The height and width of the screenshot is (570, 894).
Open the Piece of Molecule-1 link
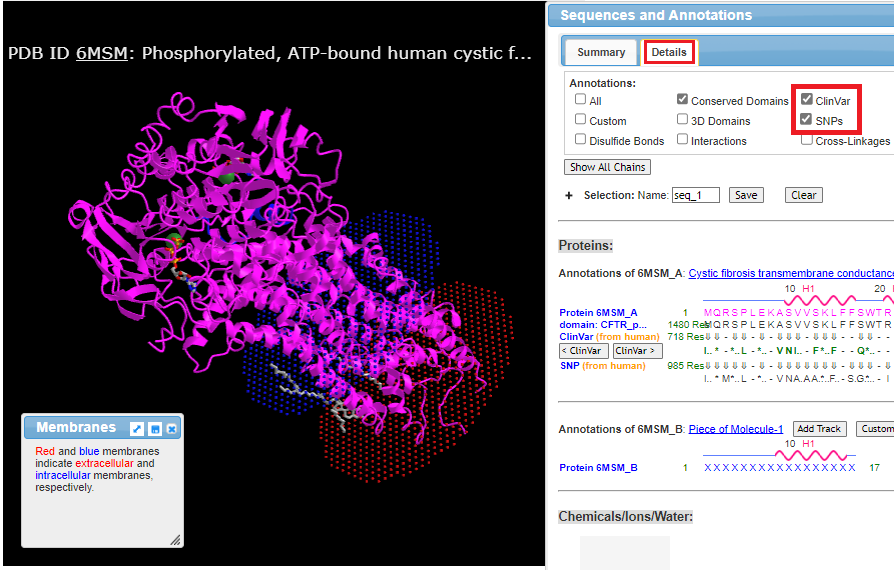coord(735,429)
